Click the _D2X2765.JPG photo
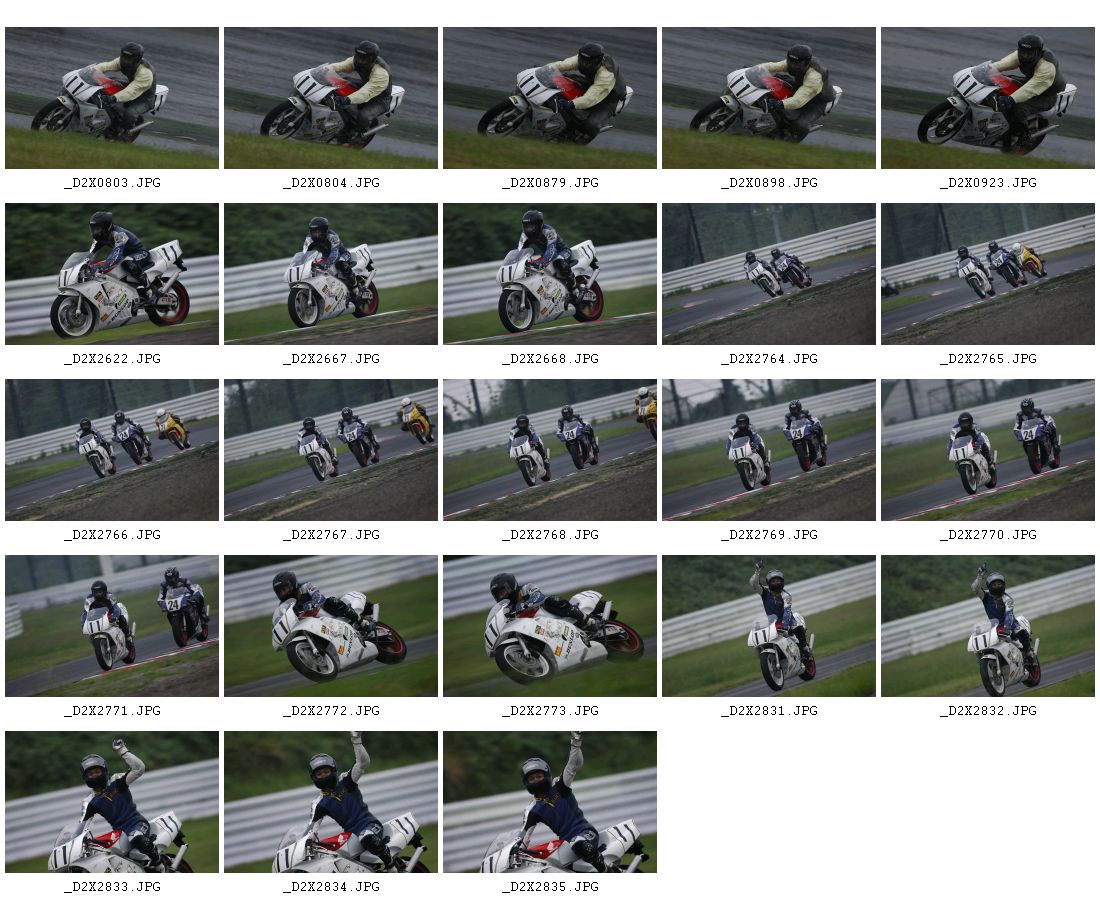This screenshot has width=1100, height=900. tap(988, 274)
